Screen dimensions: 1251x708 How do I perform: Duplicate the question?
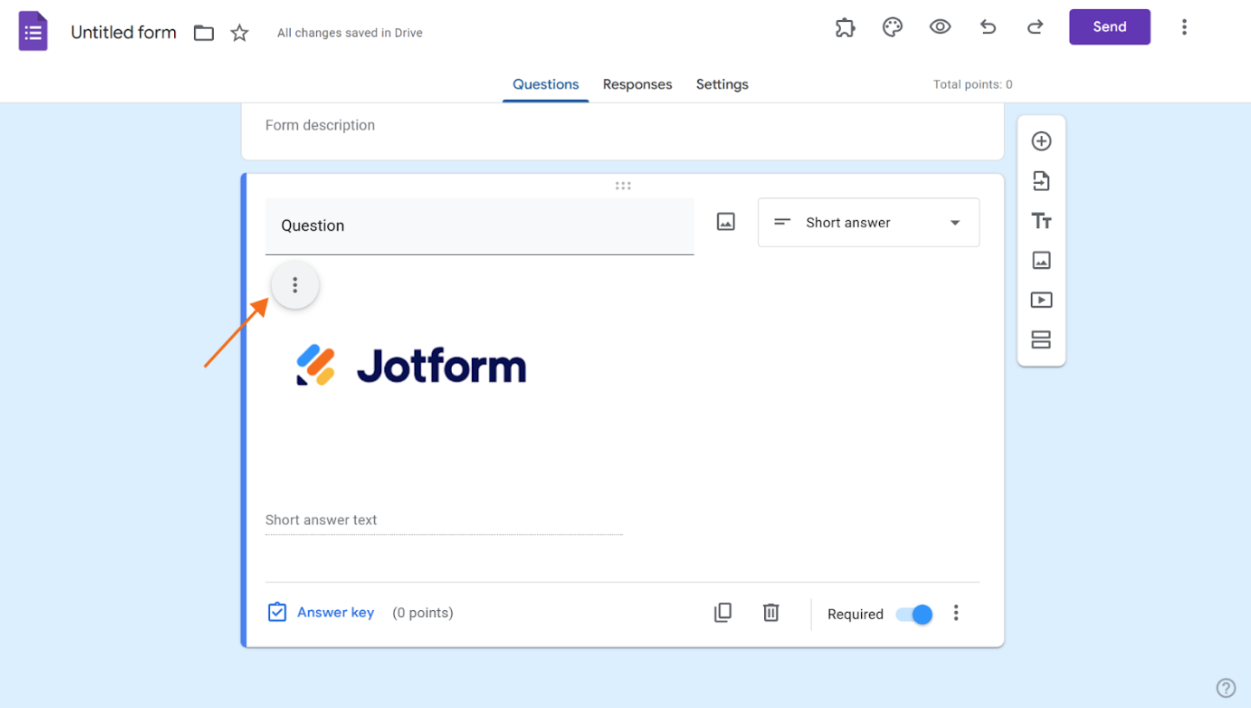(x=723, y=613)
